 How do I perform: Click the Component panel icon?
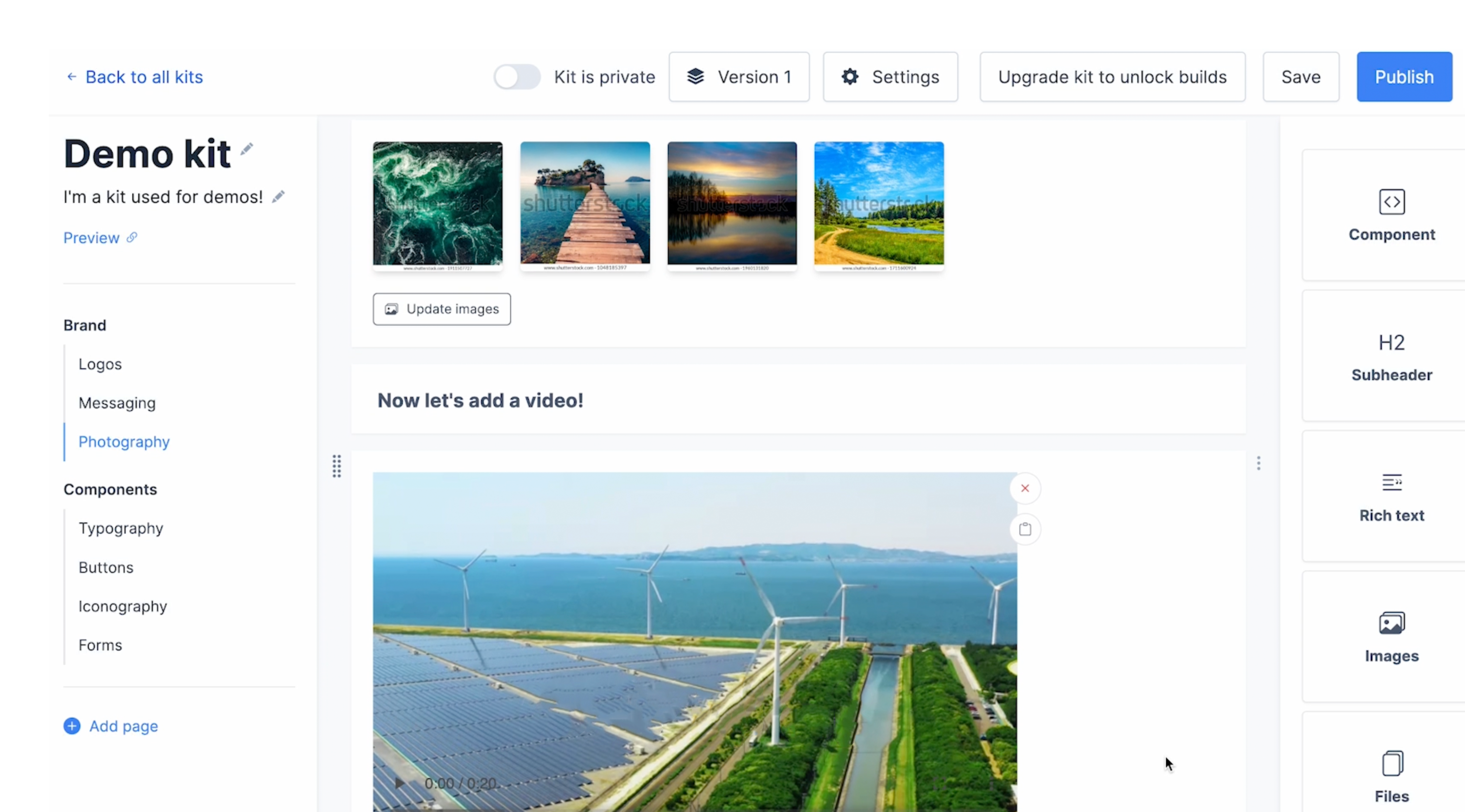pos(1392,202)
